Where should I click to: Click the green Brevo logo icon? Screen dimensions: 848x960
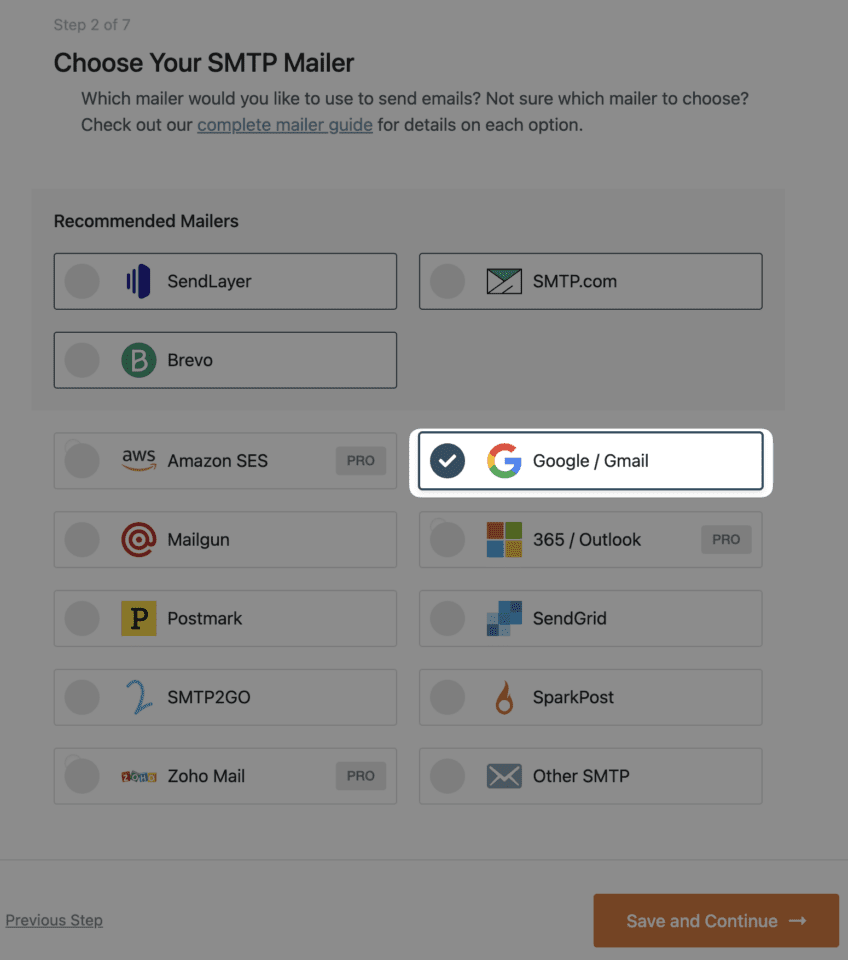point(139,360)
